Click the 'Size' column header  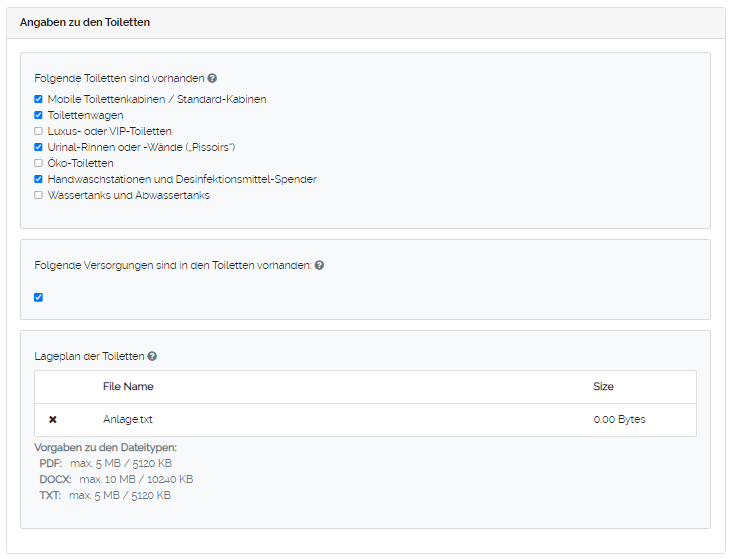(x=603, y=386)
